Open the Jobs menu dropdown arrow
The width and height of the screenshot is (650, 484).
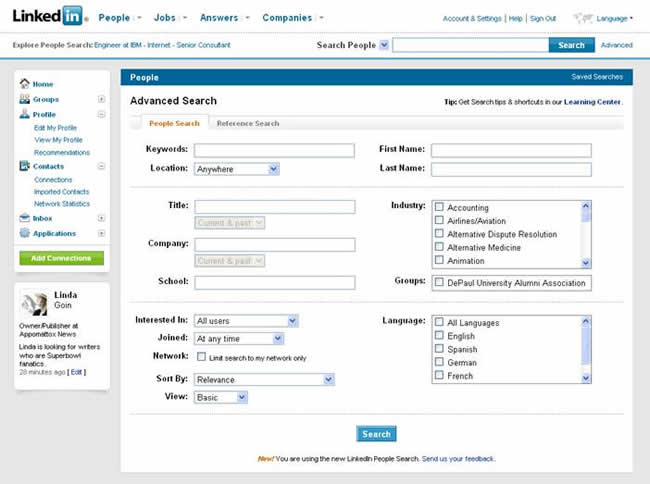[x=185, y=18]
